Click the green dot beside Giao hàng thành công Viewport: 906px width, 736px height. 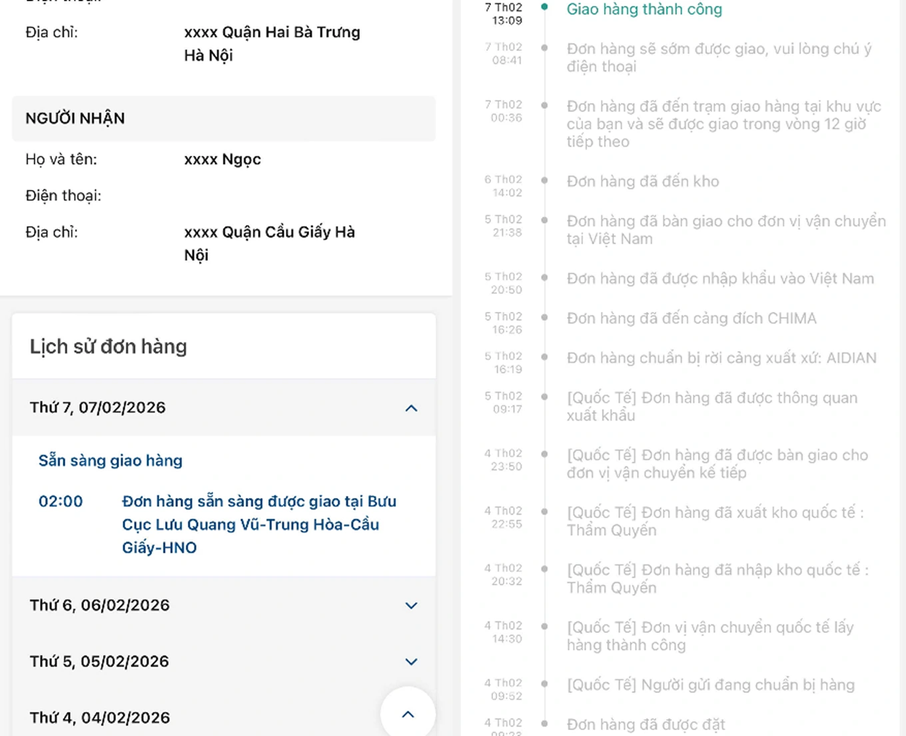[x=544, y=7]
